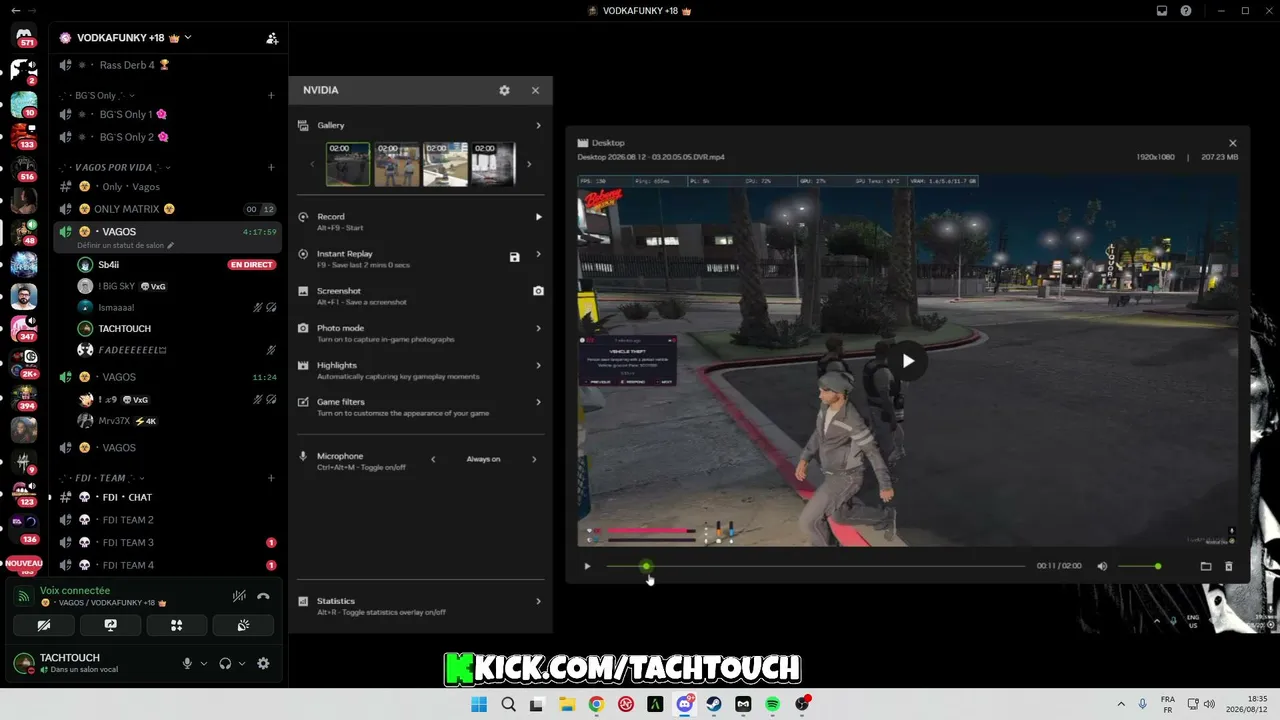Viewport: 1280px width, 720px height.
Task: Open microphone input options dropdown
Action: tap(204, 663)
